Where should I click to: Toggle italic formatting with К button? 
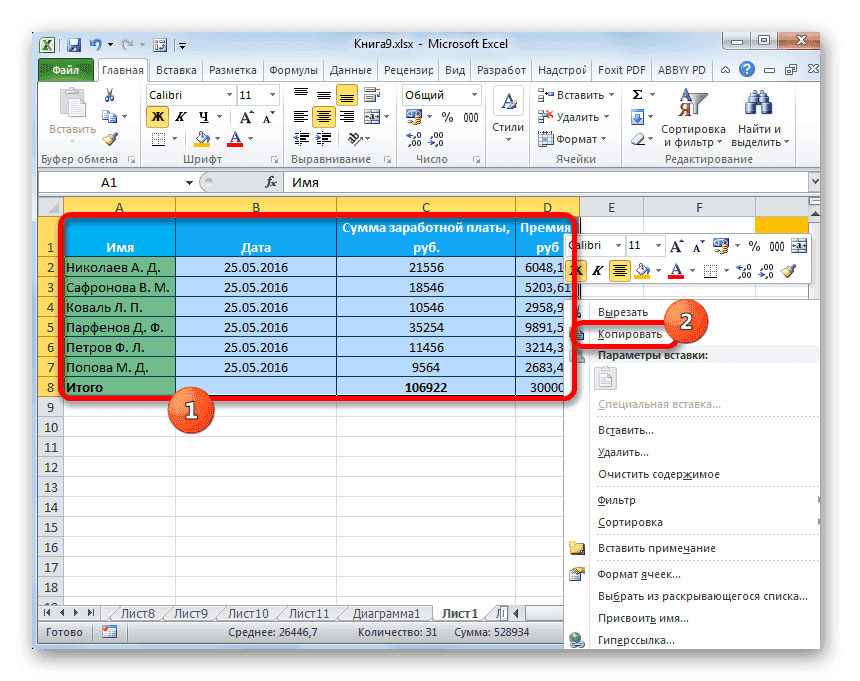coord(182,115)
